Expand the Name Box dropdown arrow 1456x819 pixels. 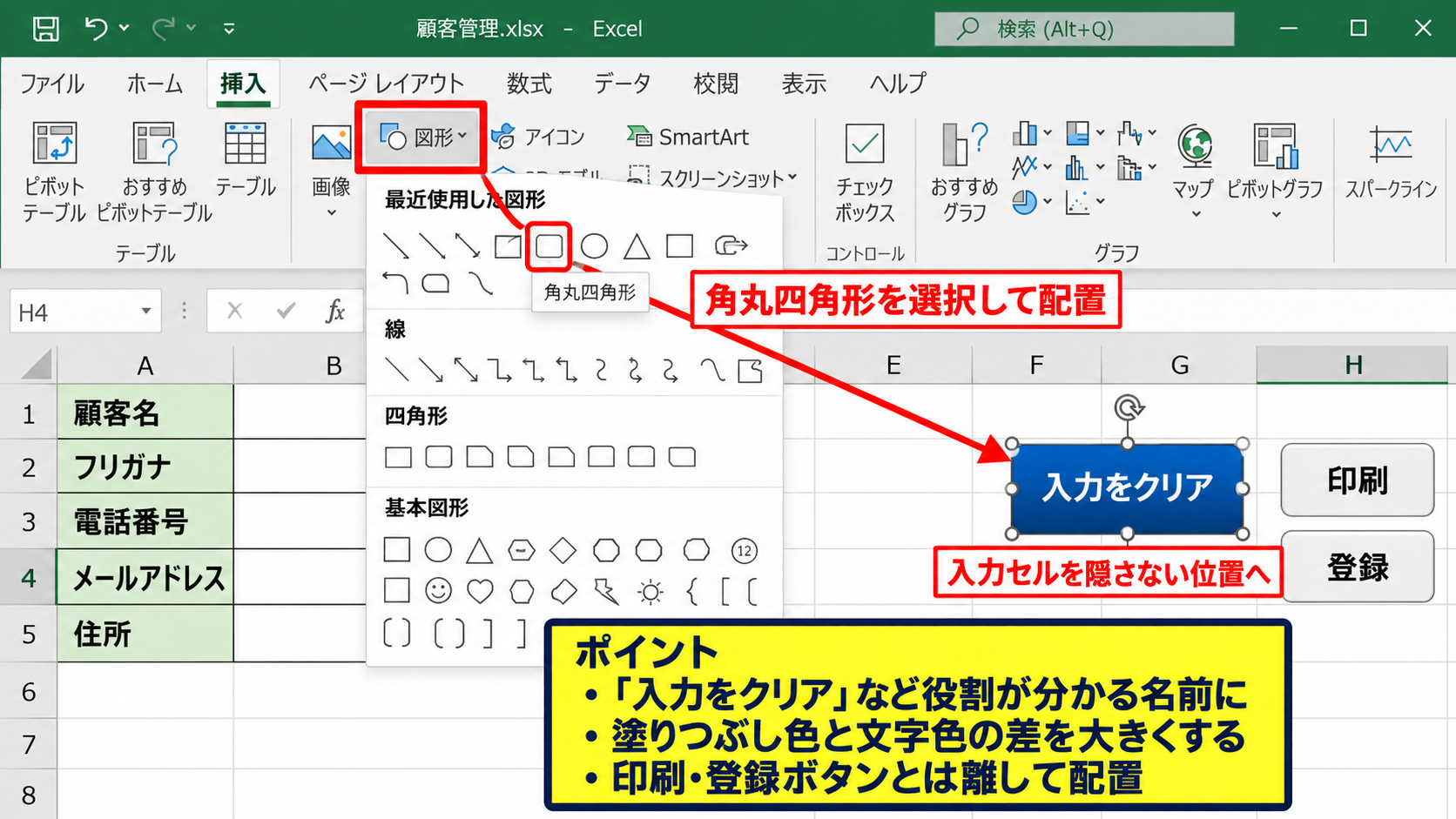(x=146, y=311)
